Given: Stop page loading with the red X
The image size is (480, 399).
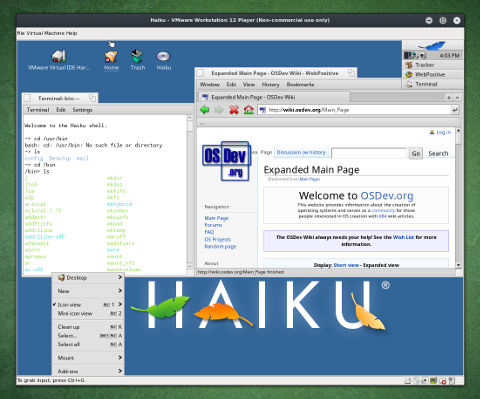Looking at the screenshot, I should click(x=234, y=110).
